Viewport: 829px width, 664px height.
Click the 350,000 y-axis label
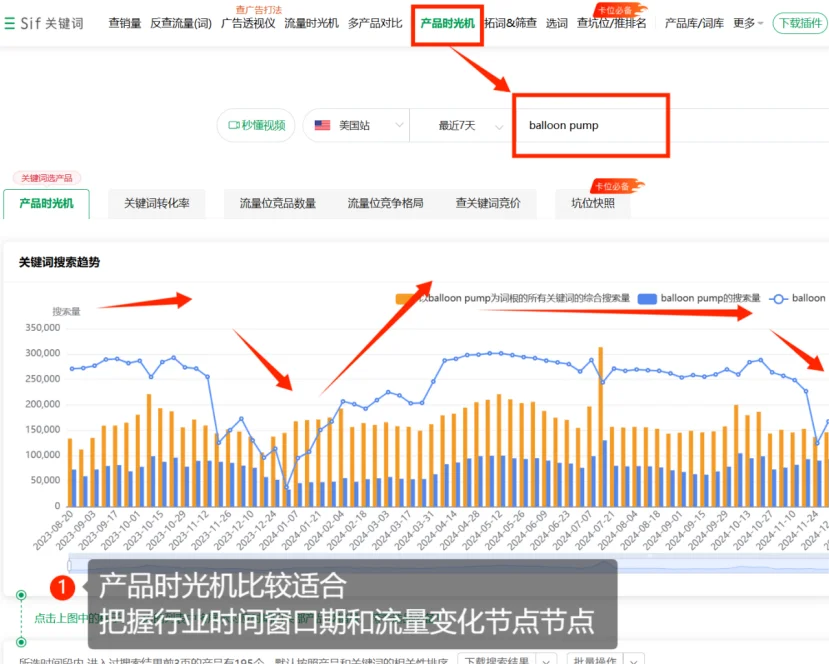pyautogui.click(x=43, y=328)
